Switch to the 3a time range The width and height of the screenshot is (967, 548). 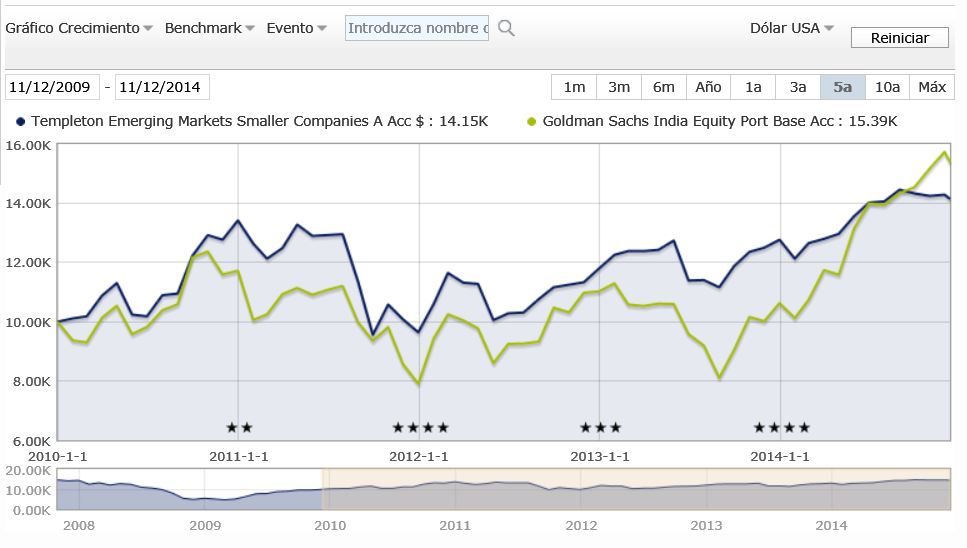click(797, 87)
